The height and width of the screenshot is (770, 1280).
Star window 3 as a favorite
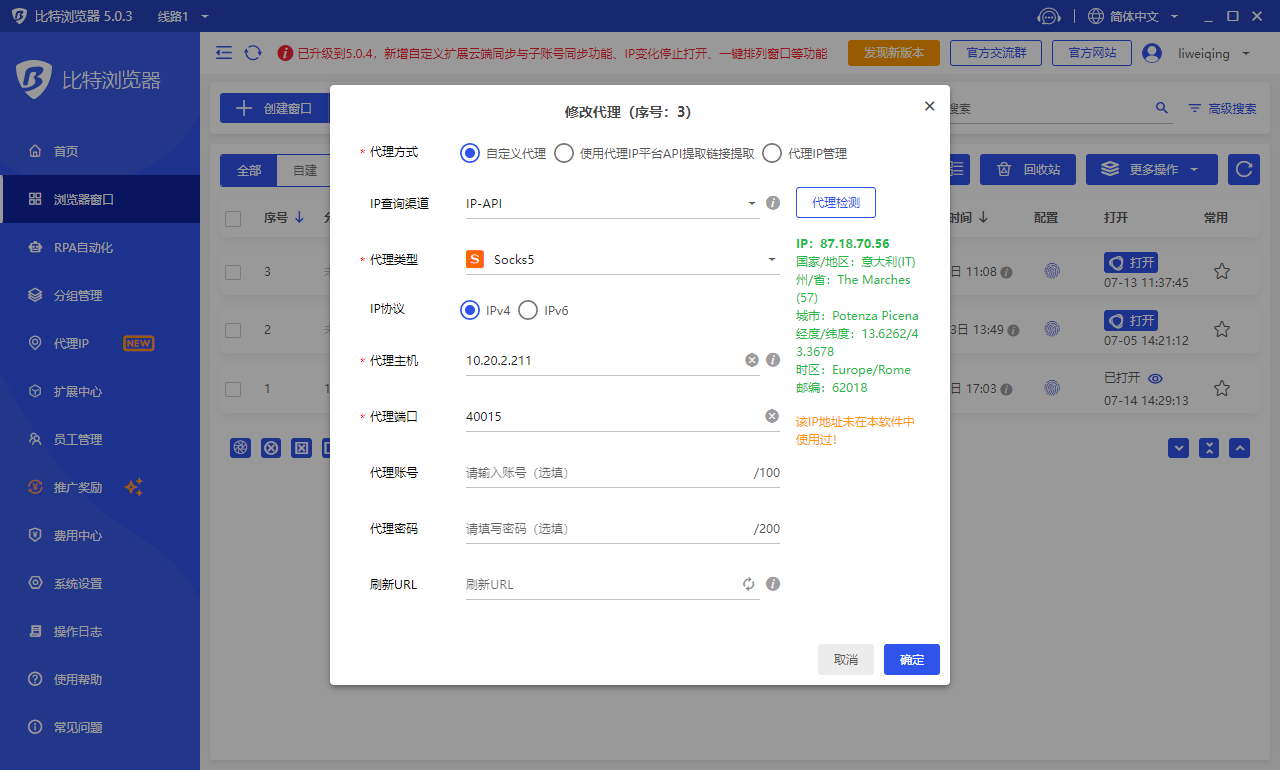1221,271
